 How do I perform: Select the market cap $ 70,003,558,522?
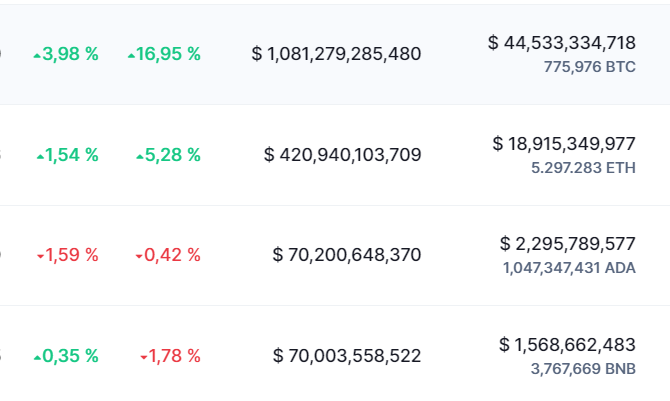click(347, 356)
